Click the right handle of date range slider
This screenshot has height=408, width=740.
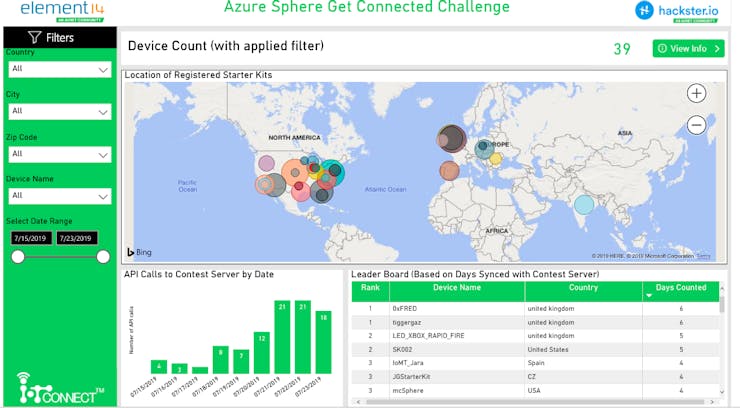click(103, 257)
